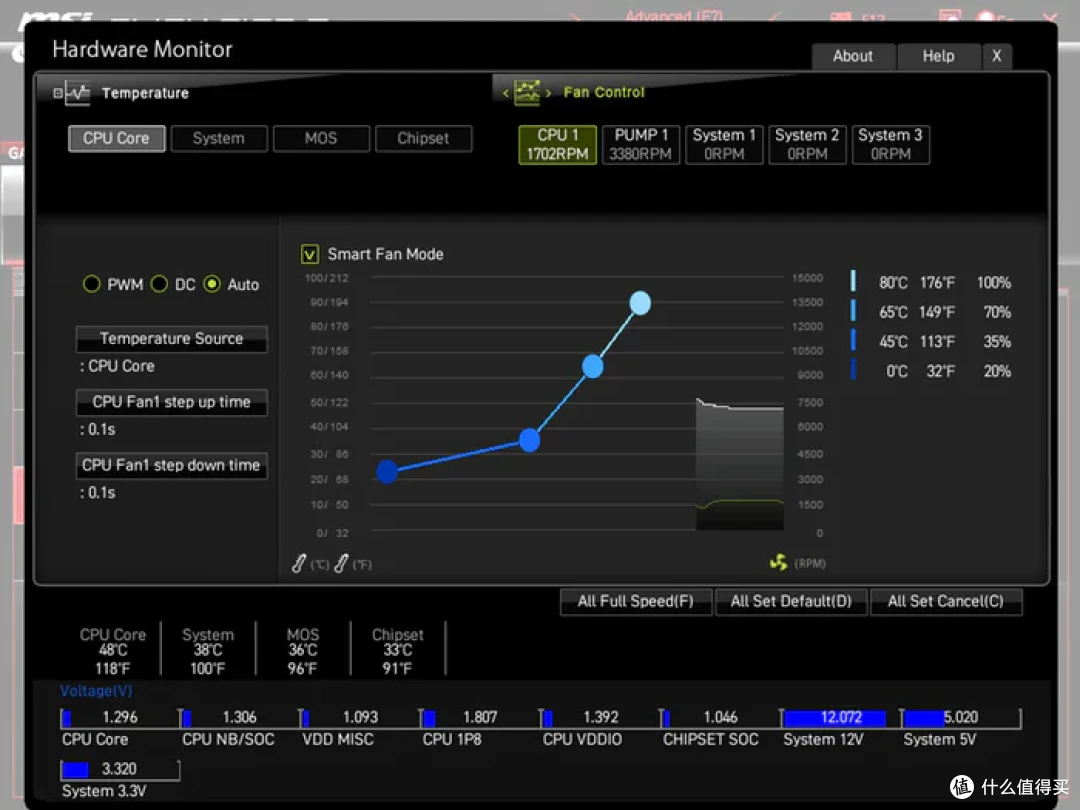Viewport: 1080px width, 810px height.
Task: Open CPU Fan1 step up time setting
Action: tap(172, 402)
